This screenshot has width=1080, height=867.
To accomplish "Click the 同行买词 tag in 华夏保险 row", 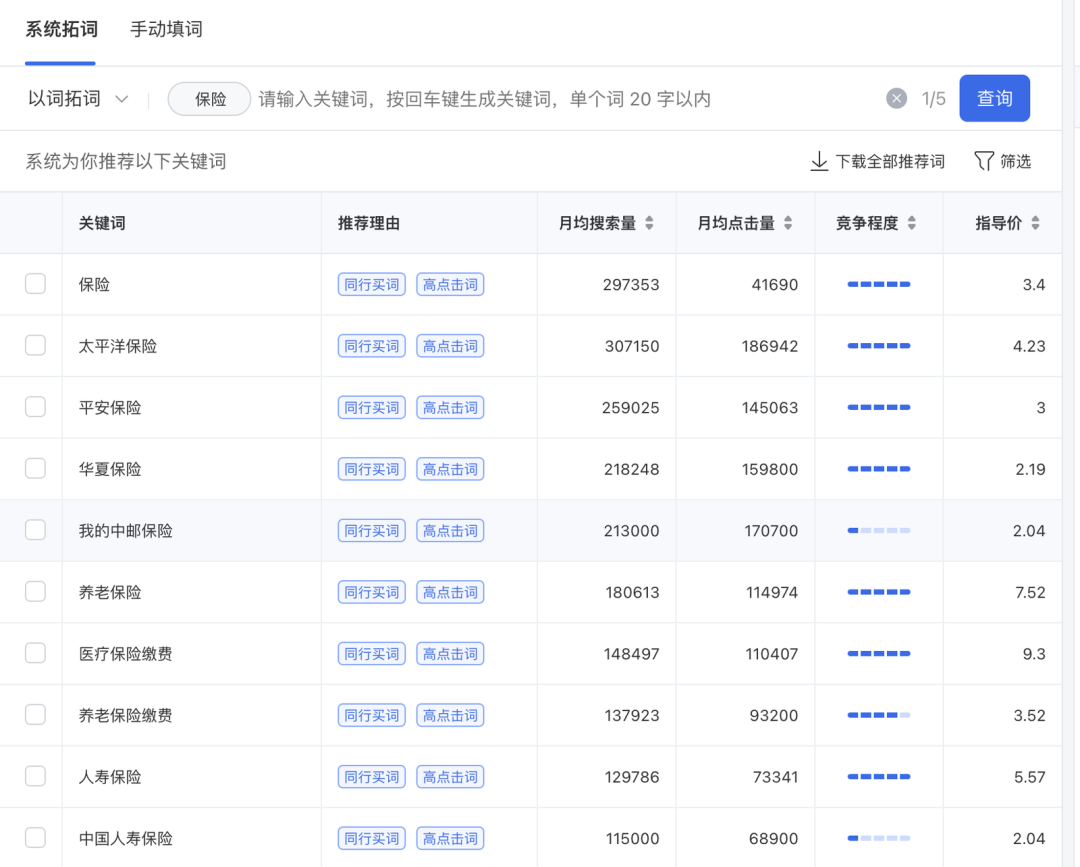I will tap(372, 469).
